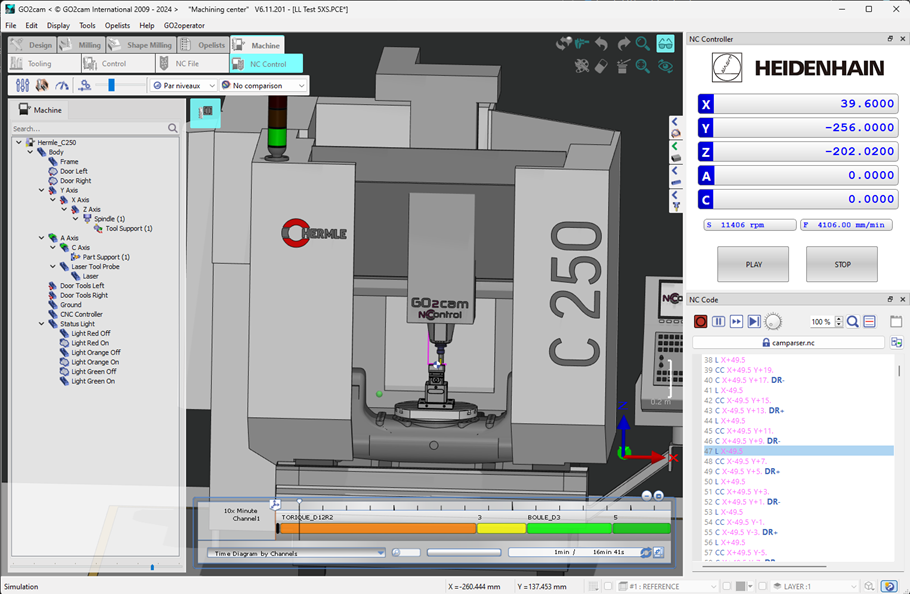Click the highlighted flag icon in viewport
Viewport: 910px width, 594px height.
(205, 112)
